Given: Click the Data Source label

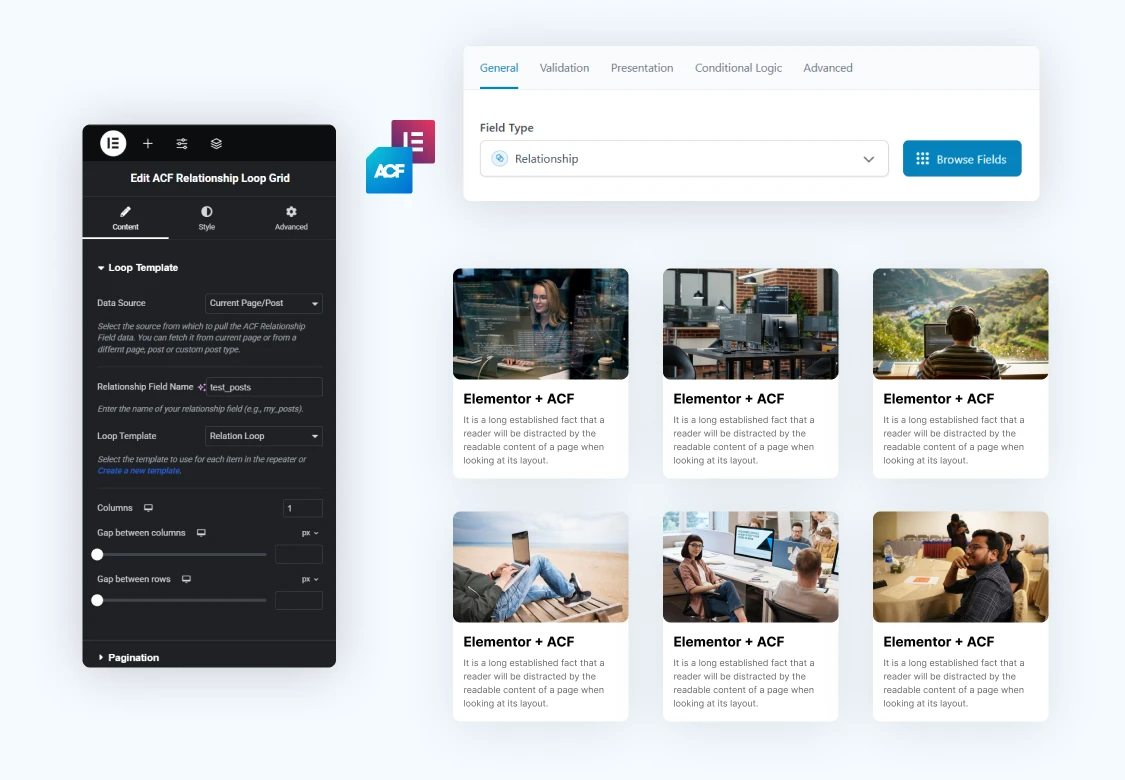Looking at the screenshot, I should point(121,303).
